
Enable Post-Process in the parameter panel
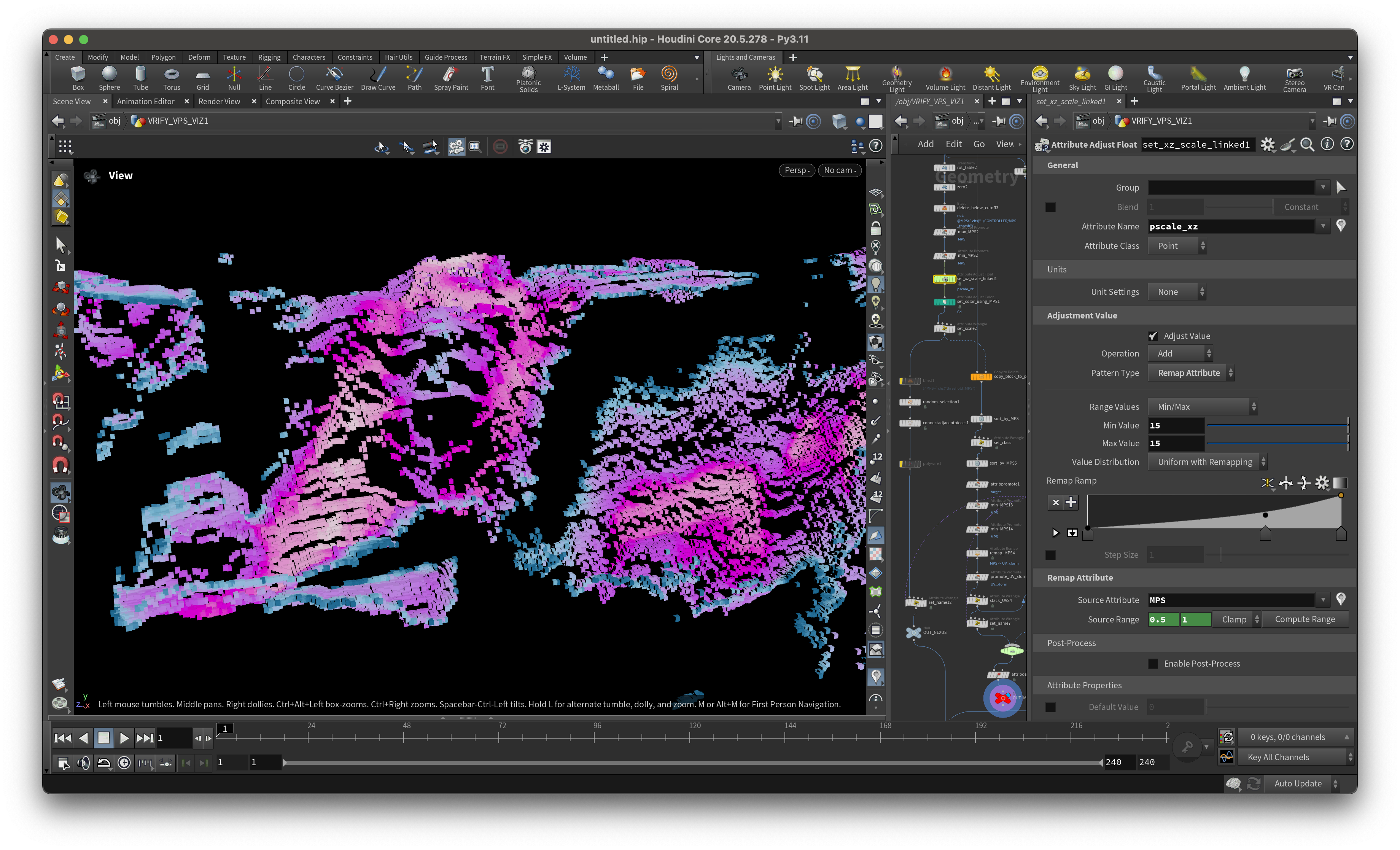click(1153, 663)
